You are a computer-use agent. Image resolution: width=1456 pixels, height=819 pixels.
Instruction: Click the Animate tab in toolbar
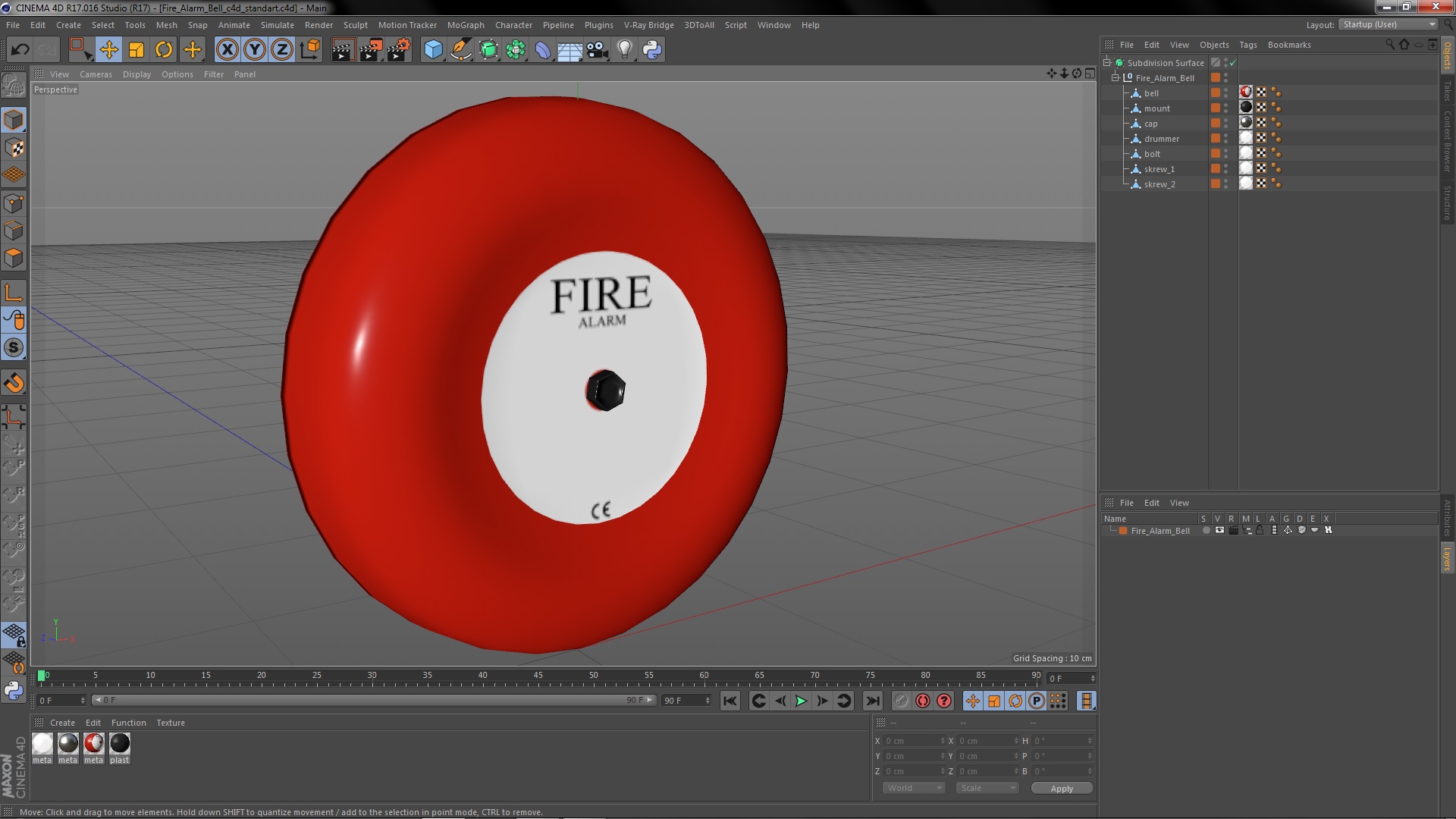231,24
